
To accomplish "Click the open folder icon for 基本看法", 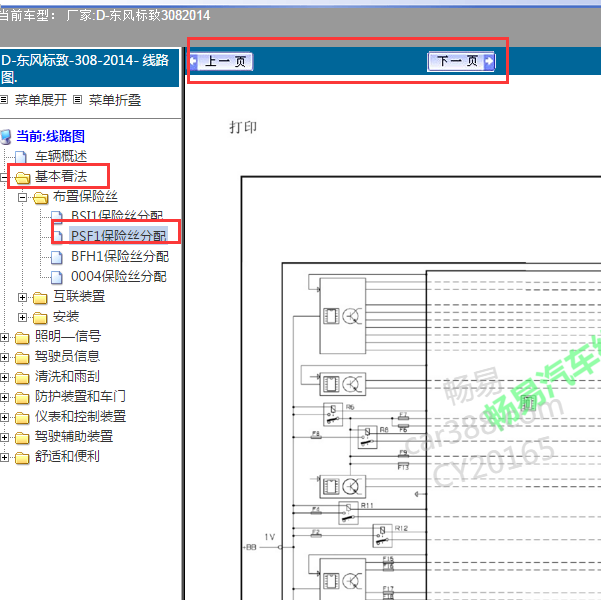I will tap(23, 178).
